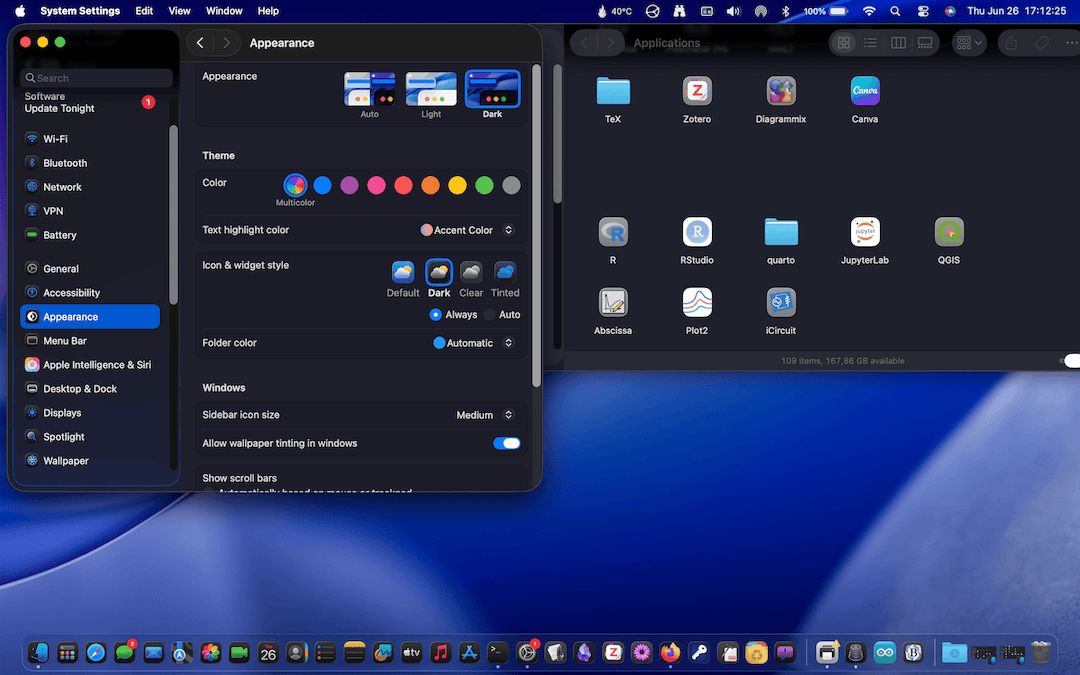Screen dimensions: 1080x675
Task: Open the System Settings menu
Action: (x=80, y=11)
